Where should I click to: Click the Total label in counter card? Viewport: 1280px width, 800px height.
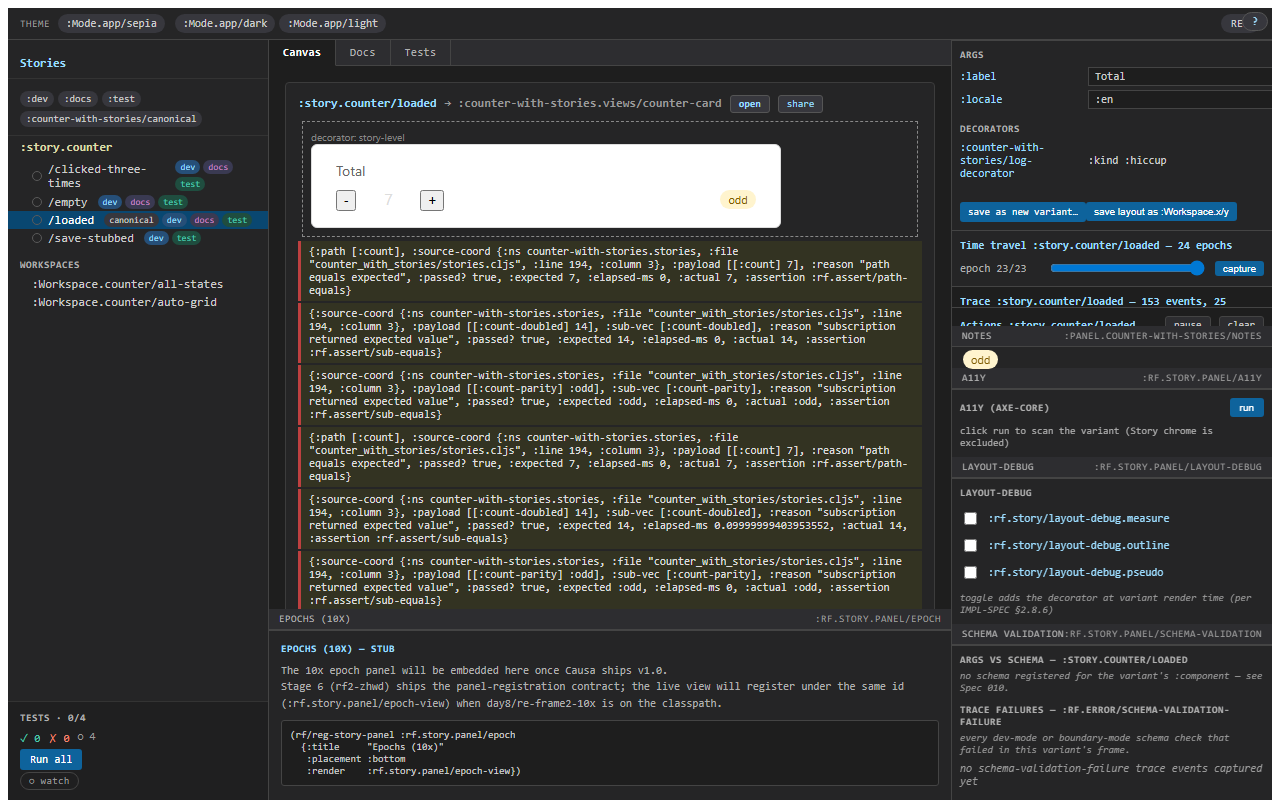coord(350,171)
